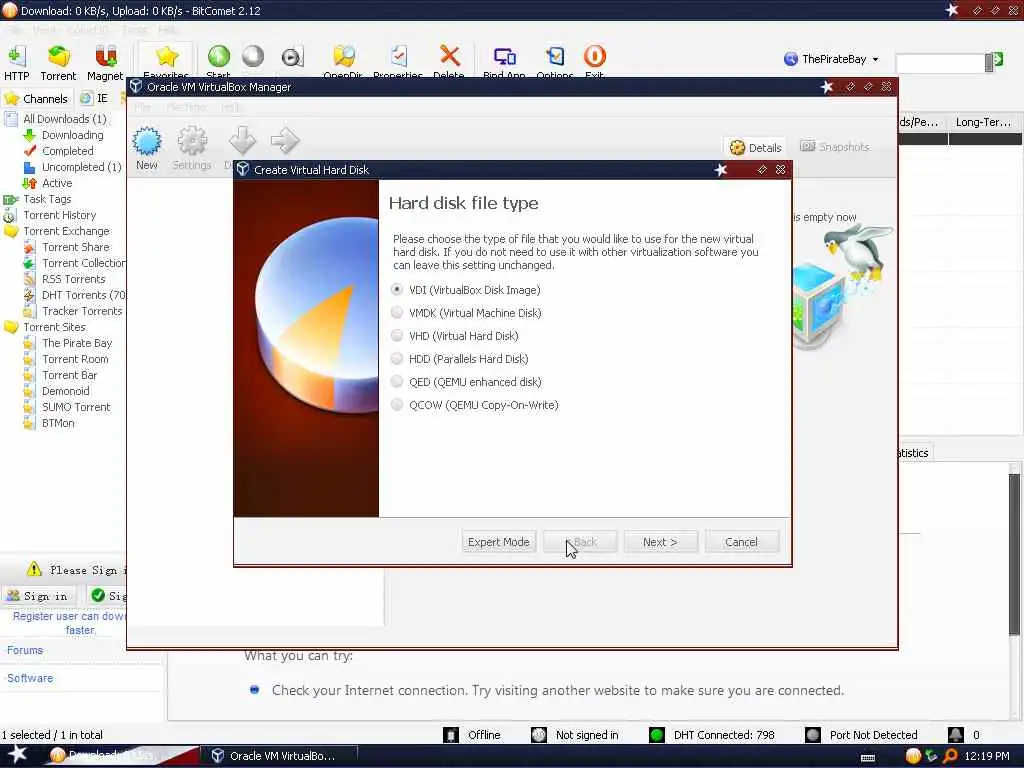
Task: Expand Torrent Exchange folder
Action: click(57, 231)
